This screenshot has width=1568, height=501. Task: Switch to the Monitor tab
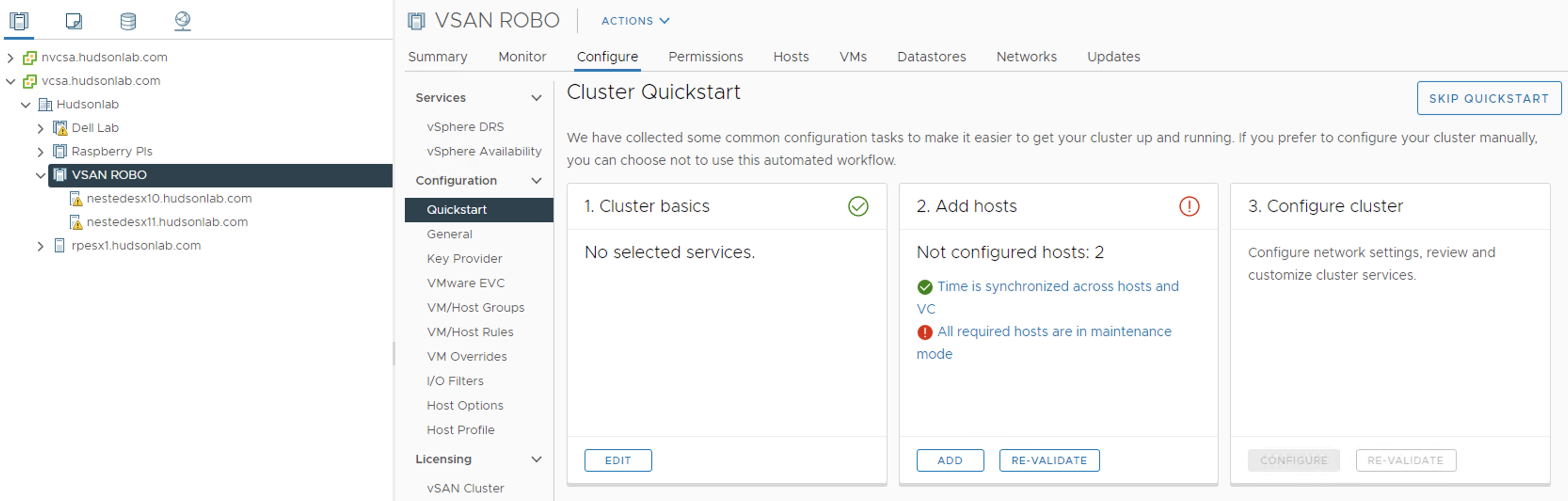(522, 57)
